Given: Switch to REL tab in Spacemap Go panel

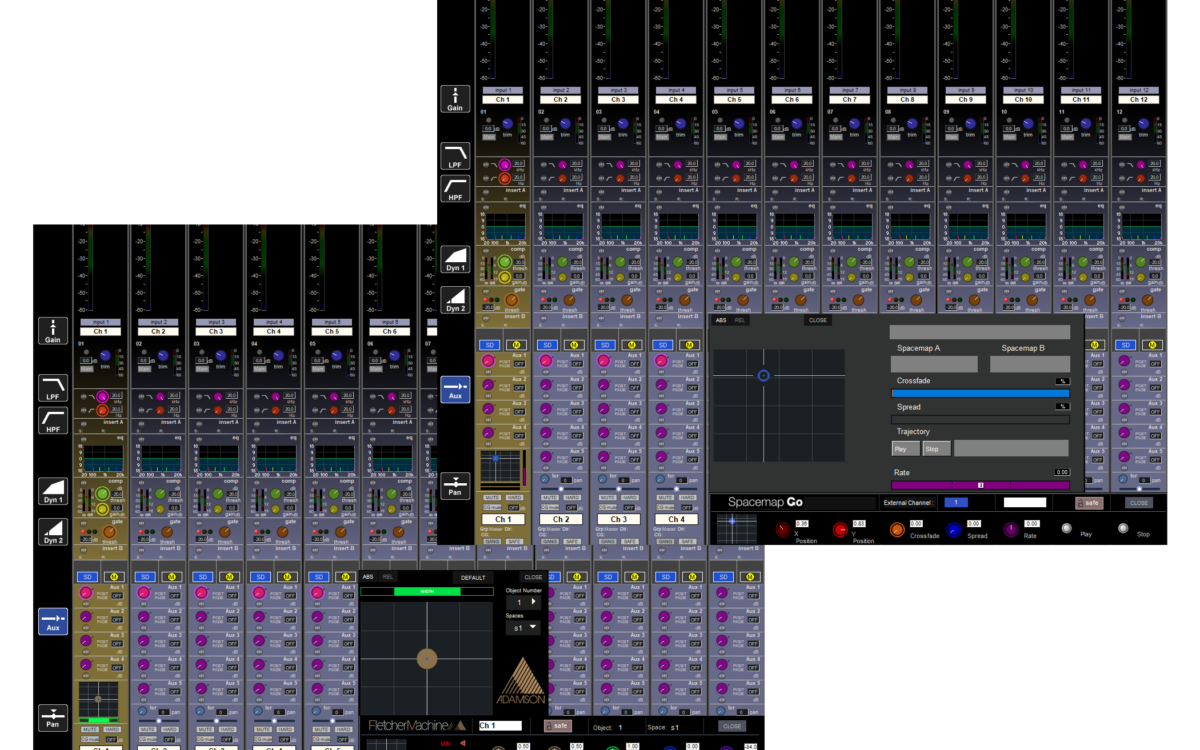Looking at the screenshot, I should pos(740,321).
